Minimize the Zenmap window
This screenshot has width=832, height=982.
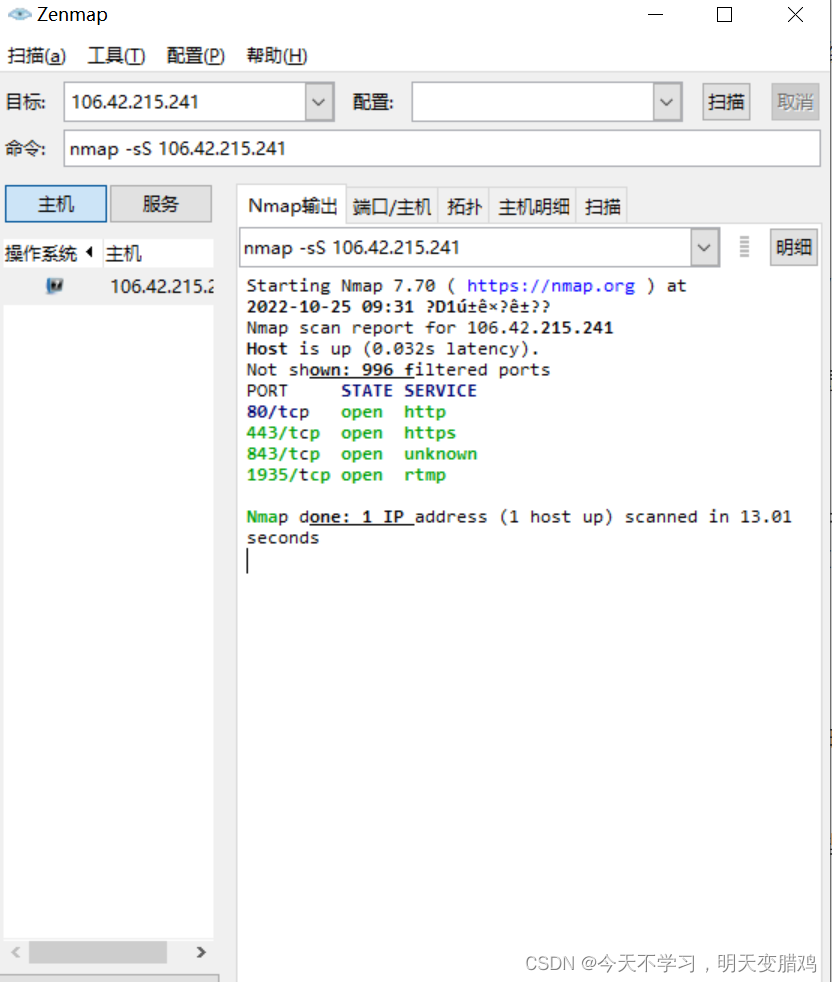point(655,14)
